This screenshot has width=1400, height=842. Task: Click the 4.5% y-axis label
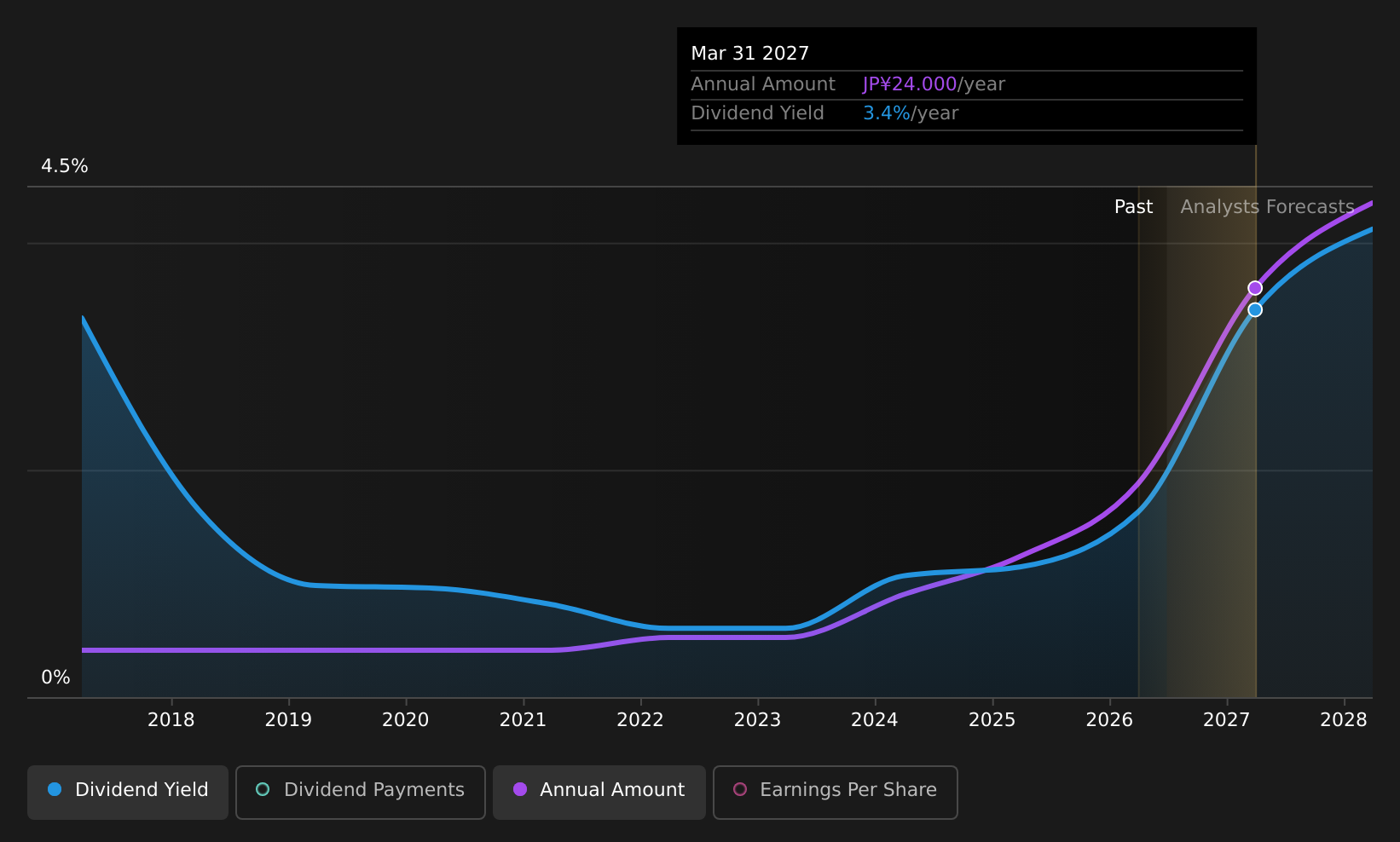[65, 166]
